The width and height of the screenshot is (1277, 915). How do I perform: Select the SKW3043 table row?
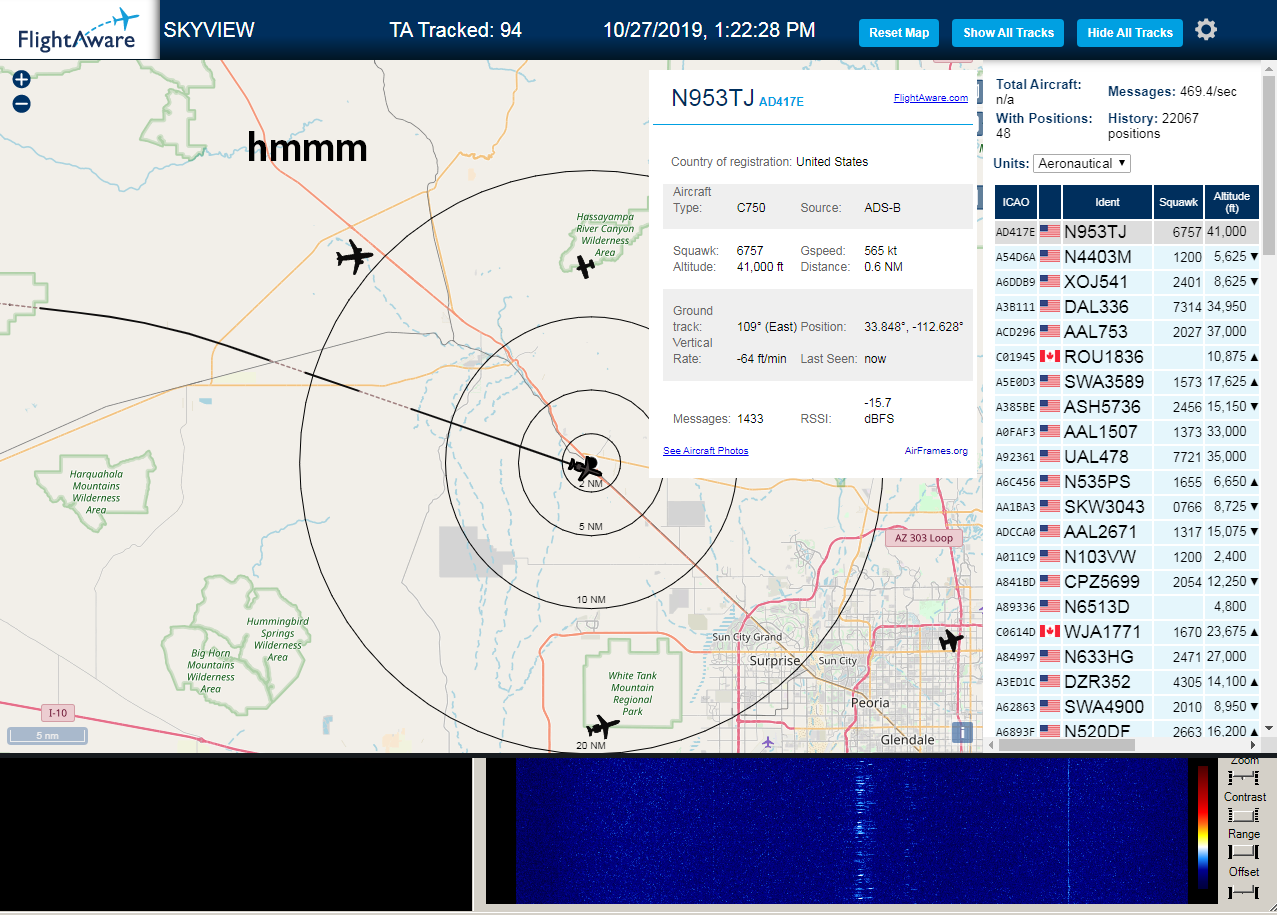tap(1126, 506)
